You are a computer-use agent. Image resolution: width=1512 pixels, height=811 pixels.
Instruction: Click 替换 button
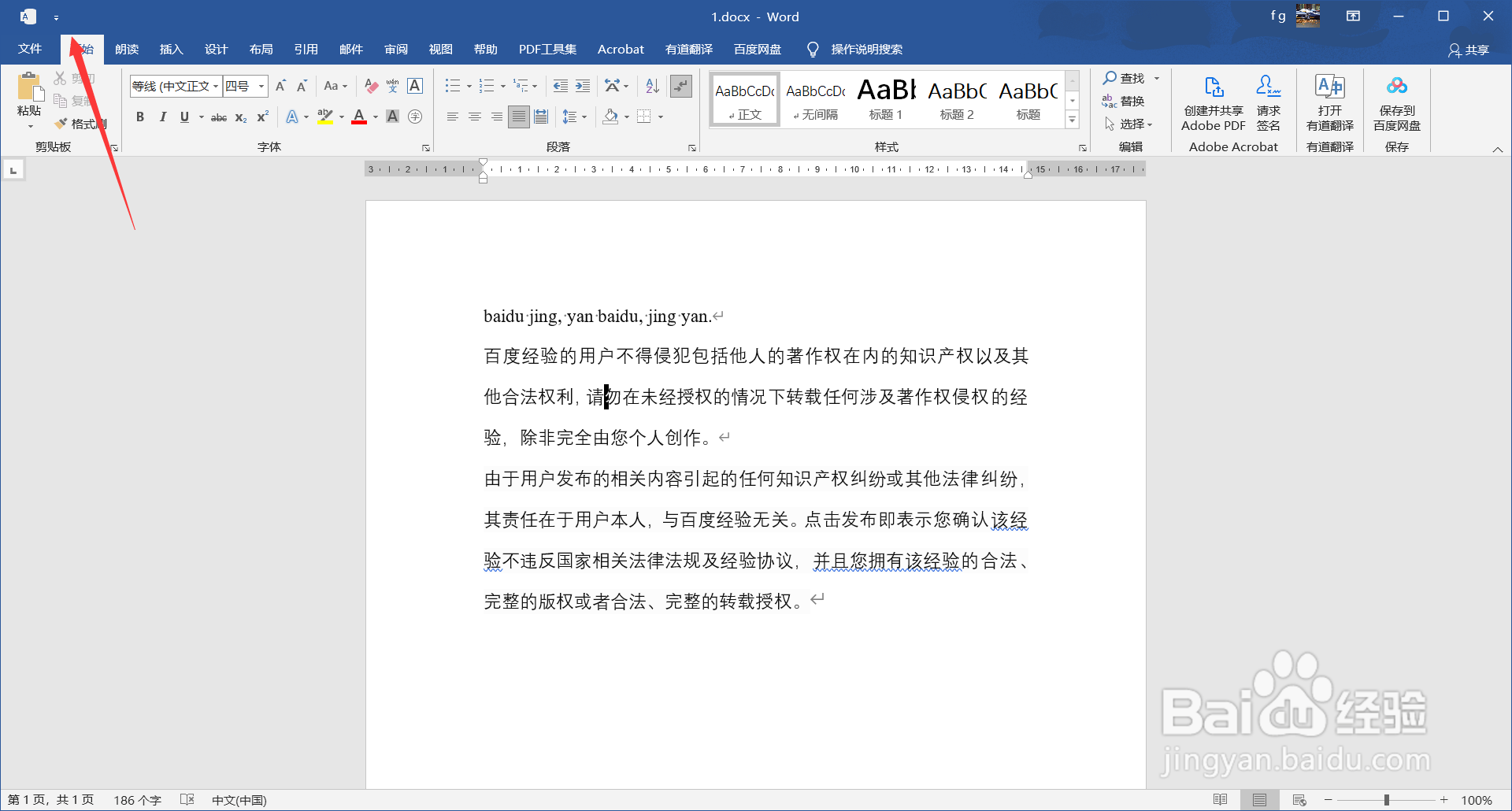pyautogui.click(x=1124, y=101)
